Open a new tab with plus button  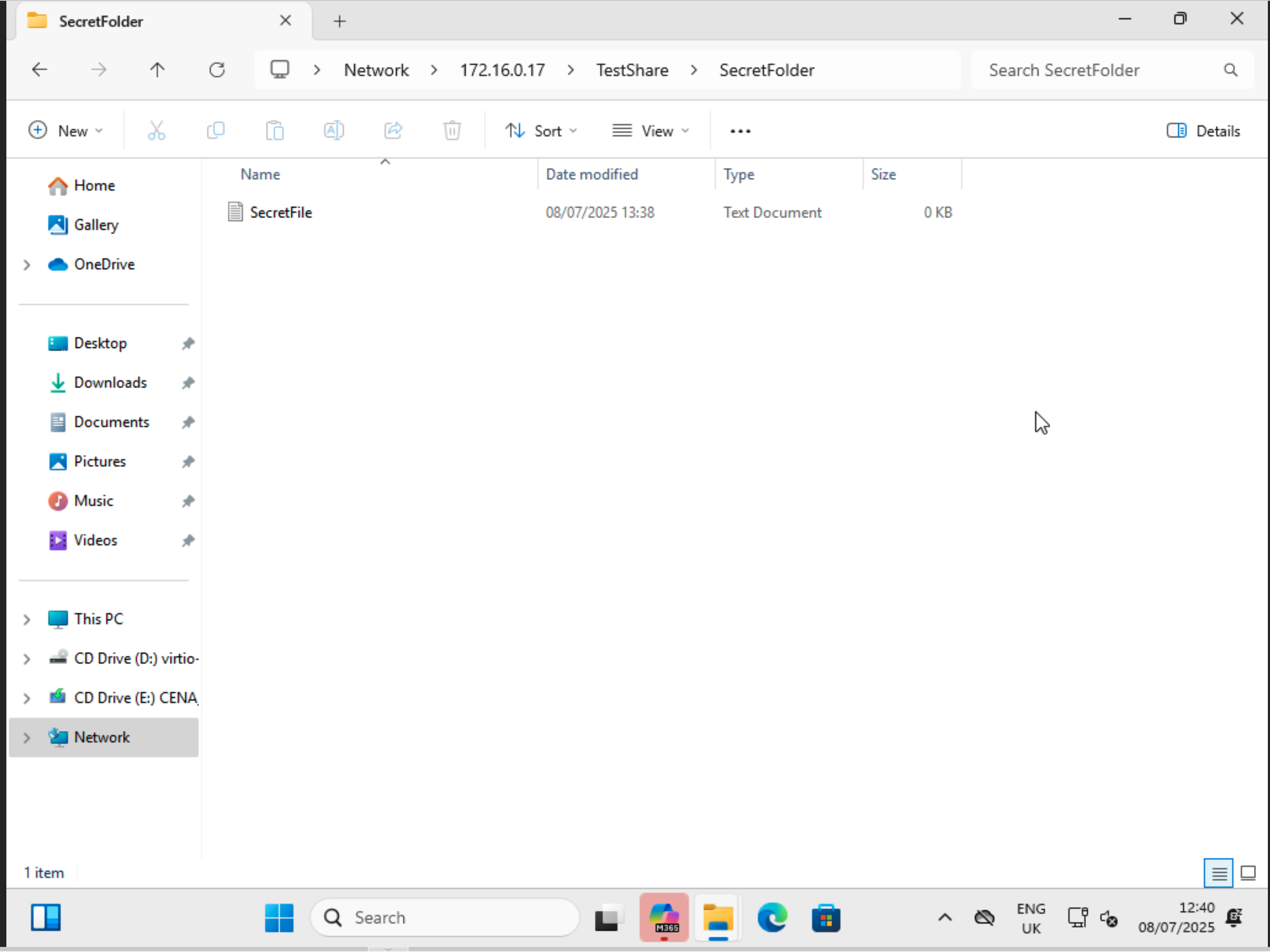(x=339, y=22)
